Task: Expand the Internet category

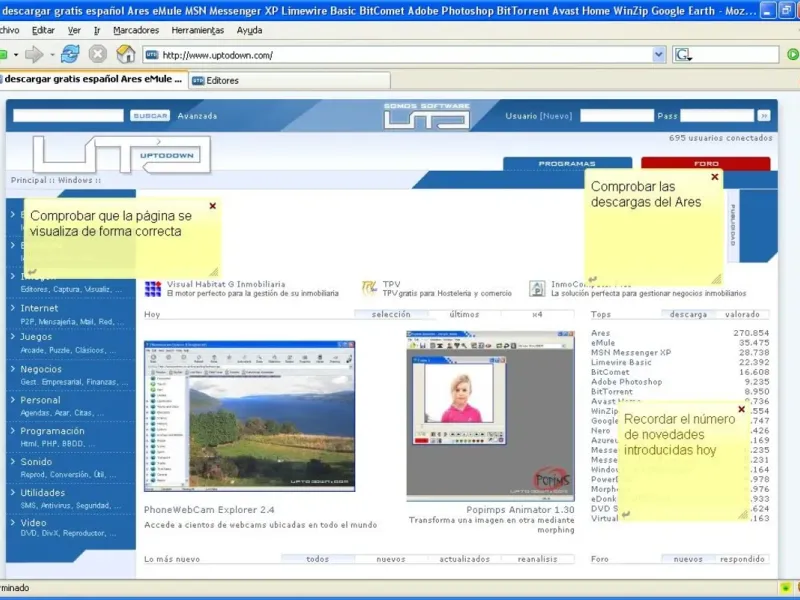Action: click(39, 308)
